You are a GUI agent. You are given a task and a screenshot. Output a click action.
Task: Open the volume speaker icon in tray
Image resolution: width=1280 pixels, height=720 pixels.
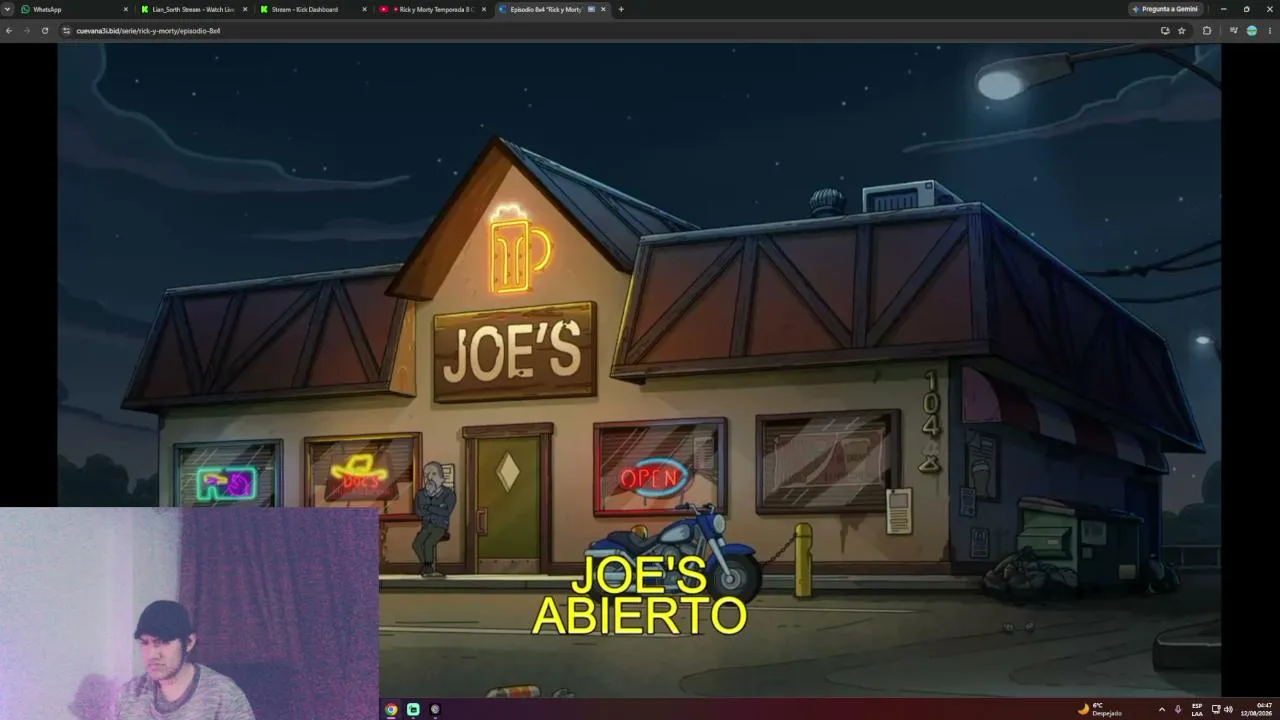(1228, 709)
